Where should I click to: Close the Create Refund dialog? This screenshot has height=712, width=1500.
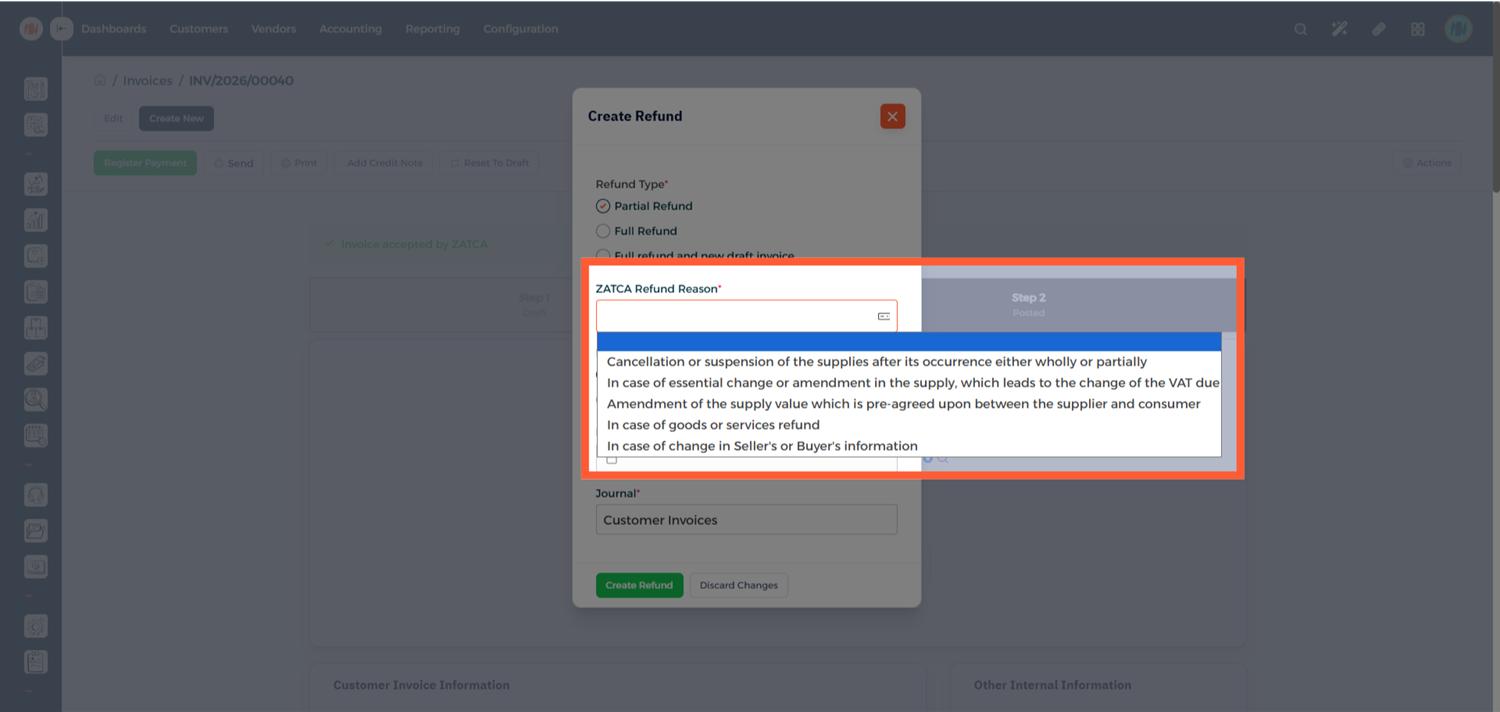(x=892, y=117)
